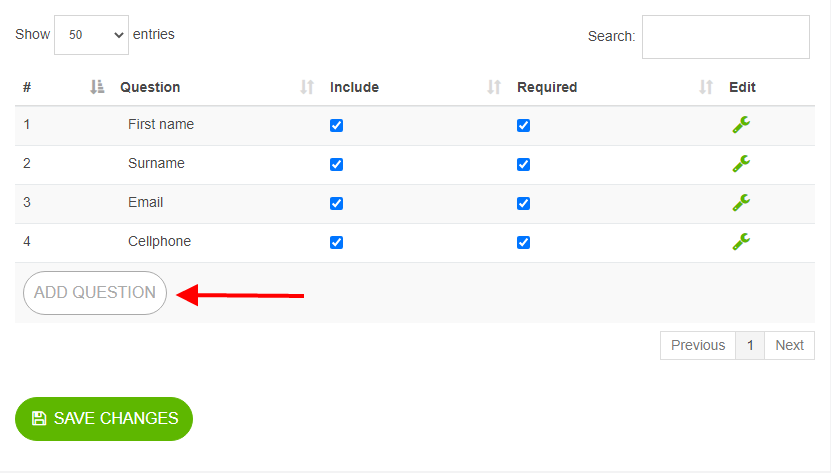Image resolution: width=831 pixels, height=473 pixels.
Task: Edit the First name question via wrench icon
Action: (x=741, y=125)
